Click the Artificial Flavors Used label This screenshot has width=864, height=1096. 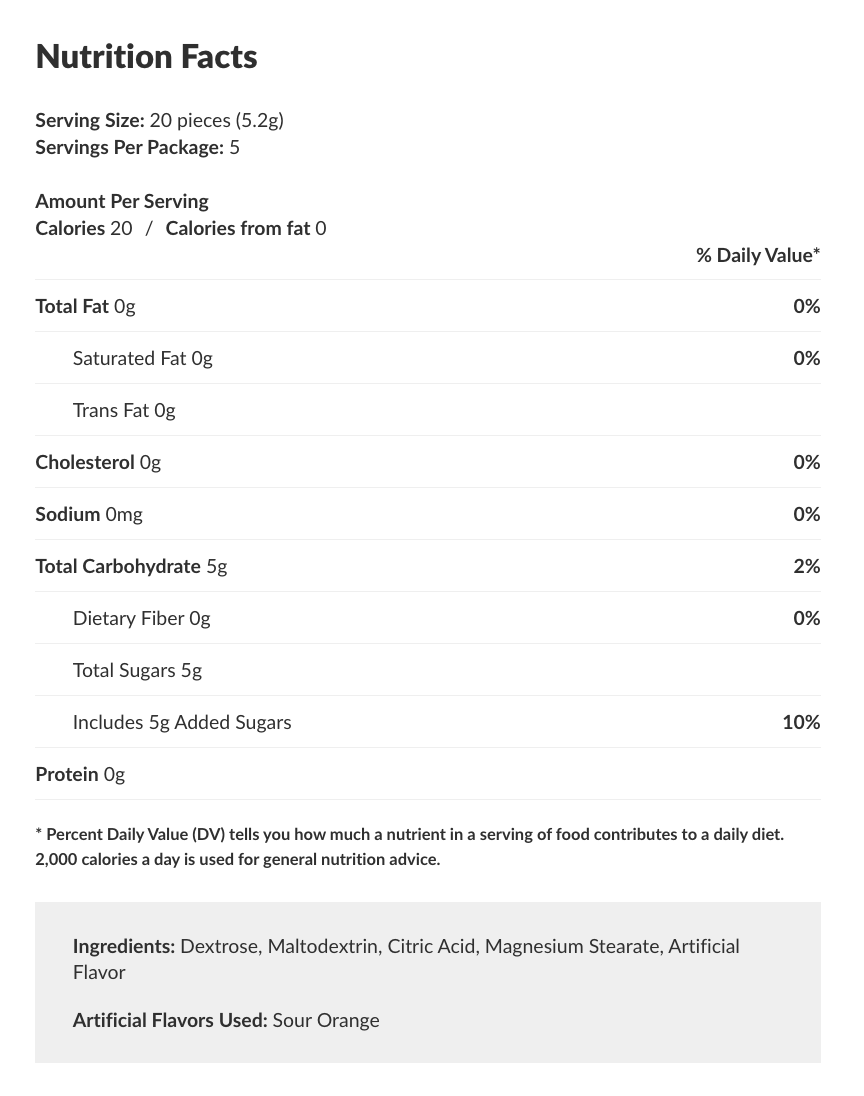click(x=170, y=1020)
